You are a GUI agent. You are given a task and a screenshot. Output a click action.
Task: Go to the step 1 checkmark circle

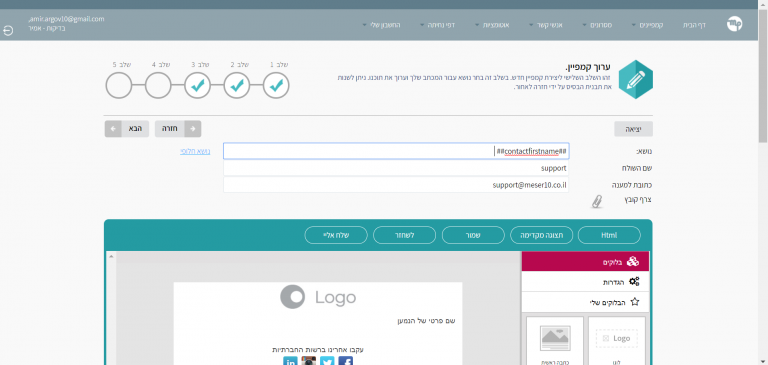(276, 86)
